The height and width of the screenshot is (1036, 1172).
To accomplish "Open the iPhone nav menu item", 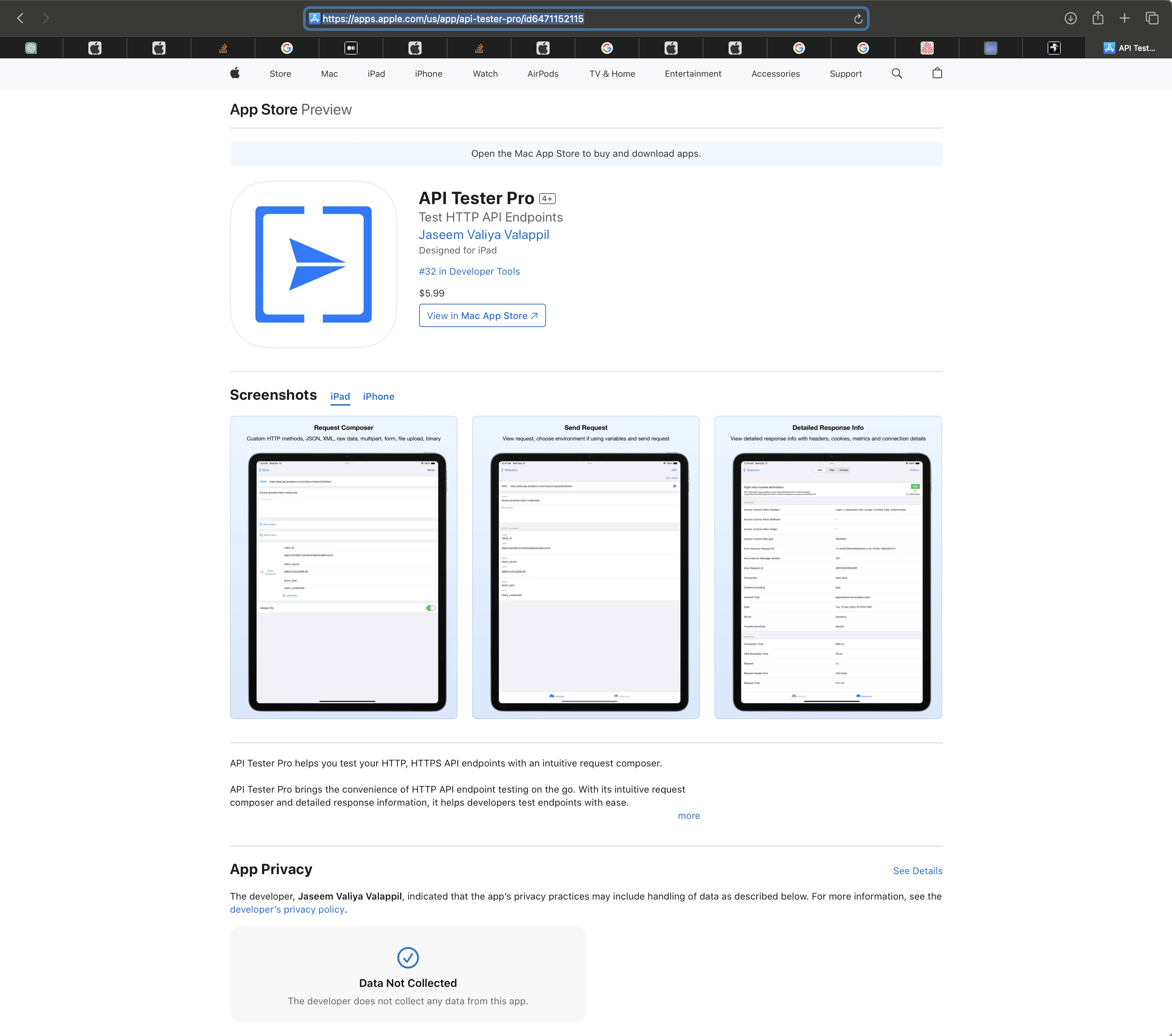I will tap(428, 74).
